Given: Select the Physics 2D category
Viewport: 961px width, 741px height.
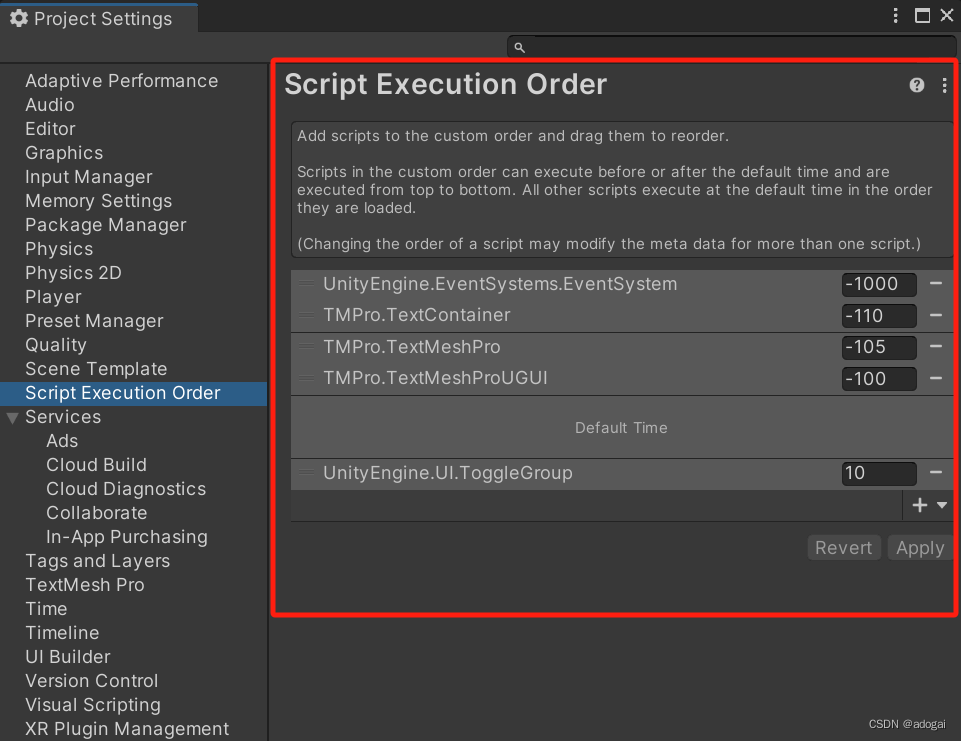Looking at the screenshot, I should (73, 273).
